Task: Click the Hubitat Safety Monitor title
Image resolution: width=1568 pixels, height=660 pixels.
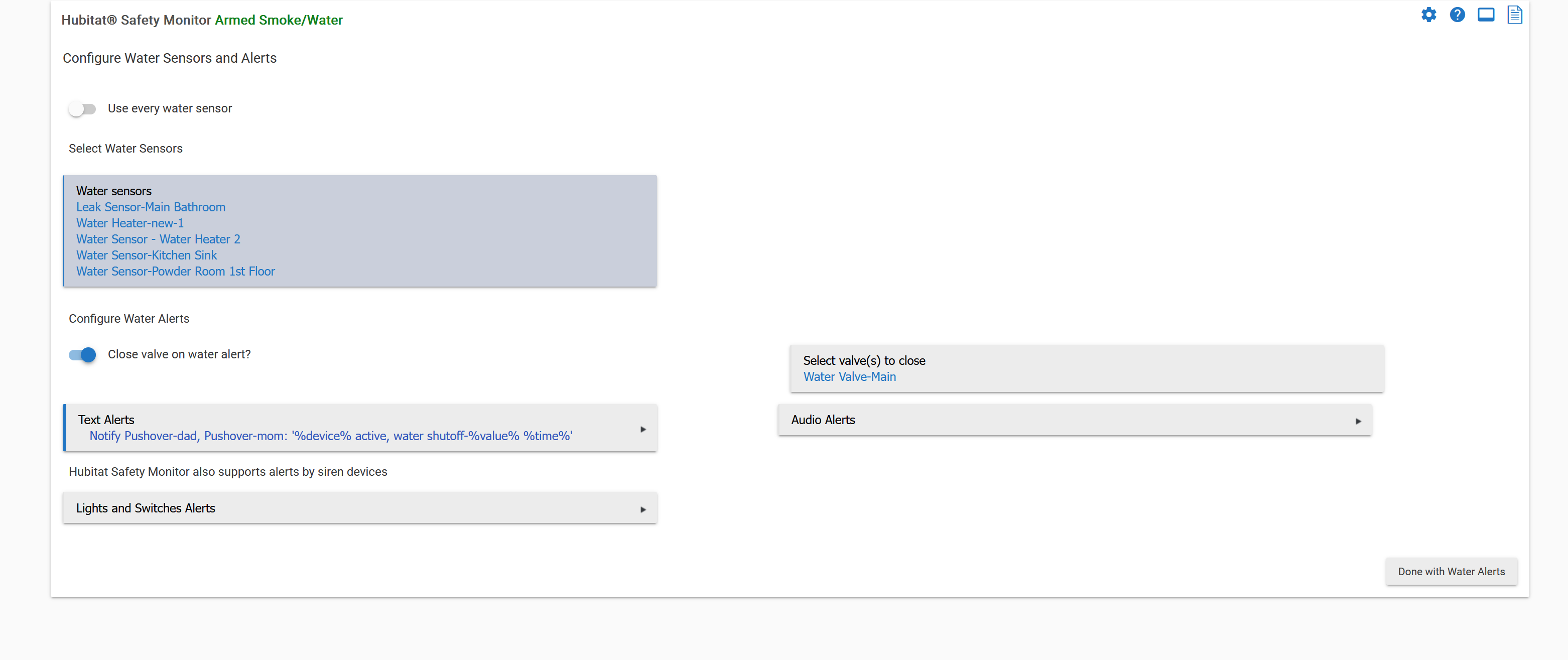Action: point(136,20)
